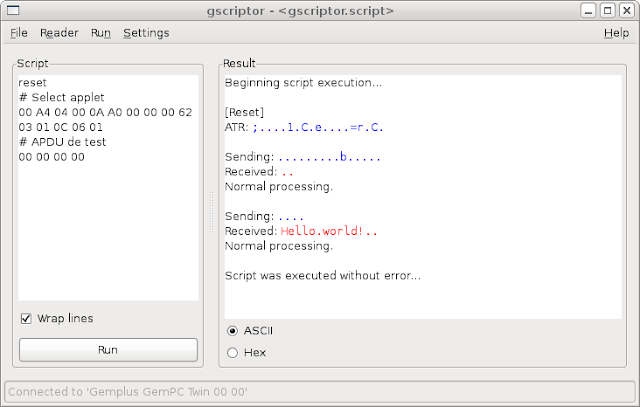The width and height of the screenshot is (640, 407).
Task: Select the Hex output radio button
Action: pos(232,353)
